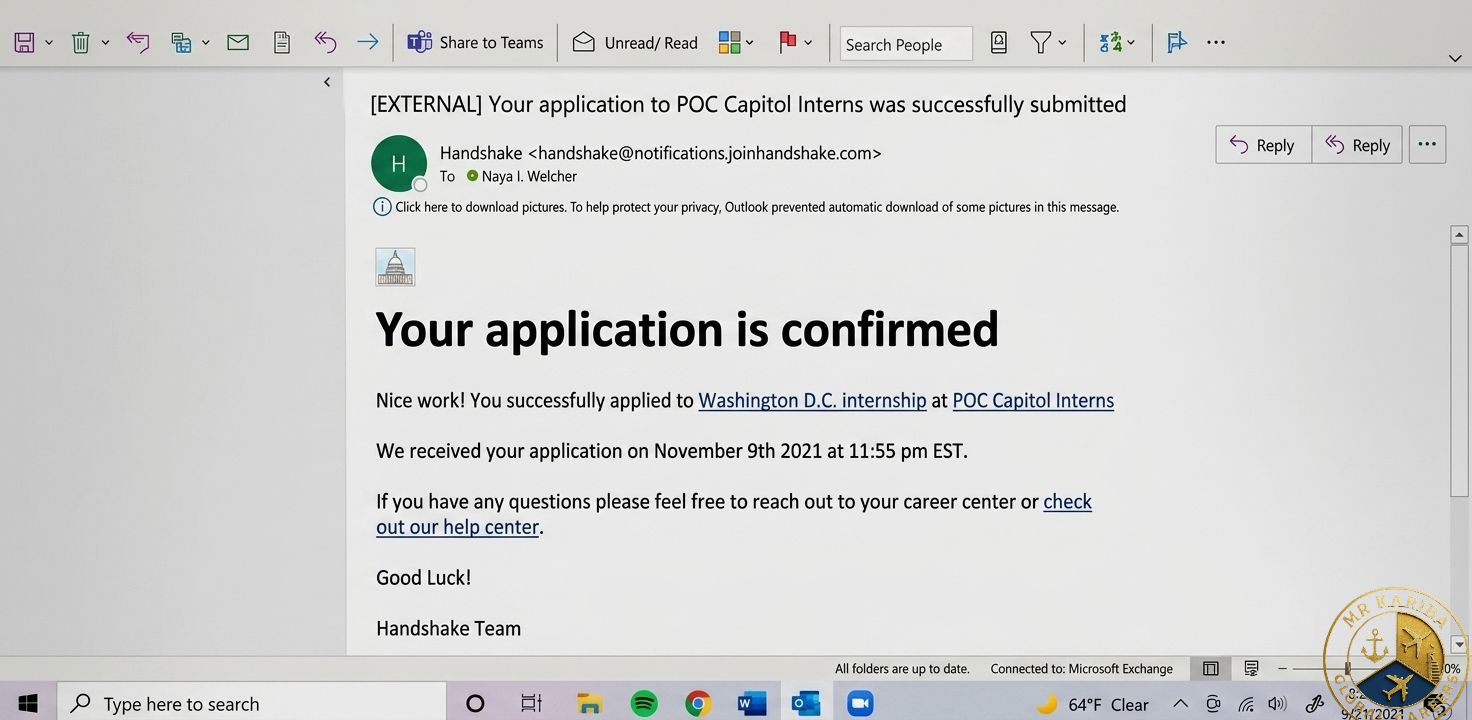Click recipient Naya I. Welcher
Image resolution: width=1472 pixels, height=720 pixels.
(529, 176)
